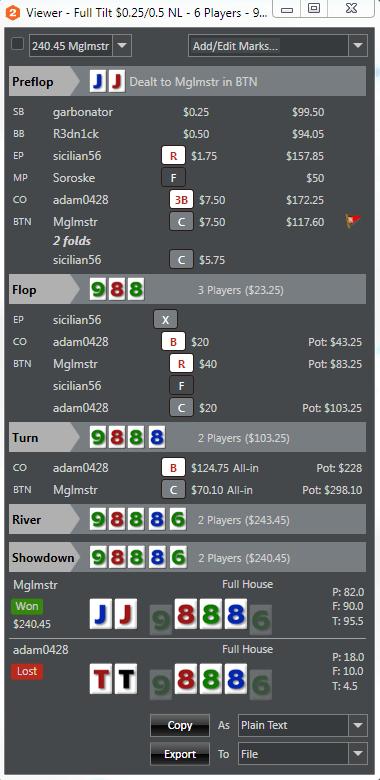Click Mglmstr's flop raise R badge
Image resolution: width=380 pixels, height=780 pixels.
182,364
